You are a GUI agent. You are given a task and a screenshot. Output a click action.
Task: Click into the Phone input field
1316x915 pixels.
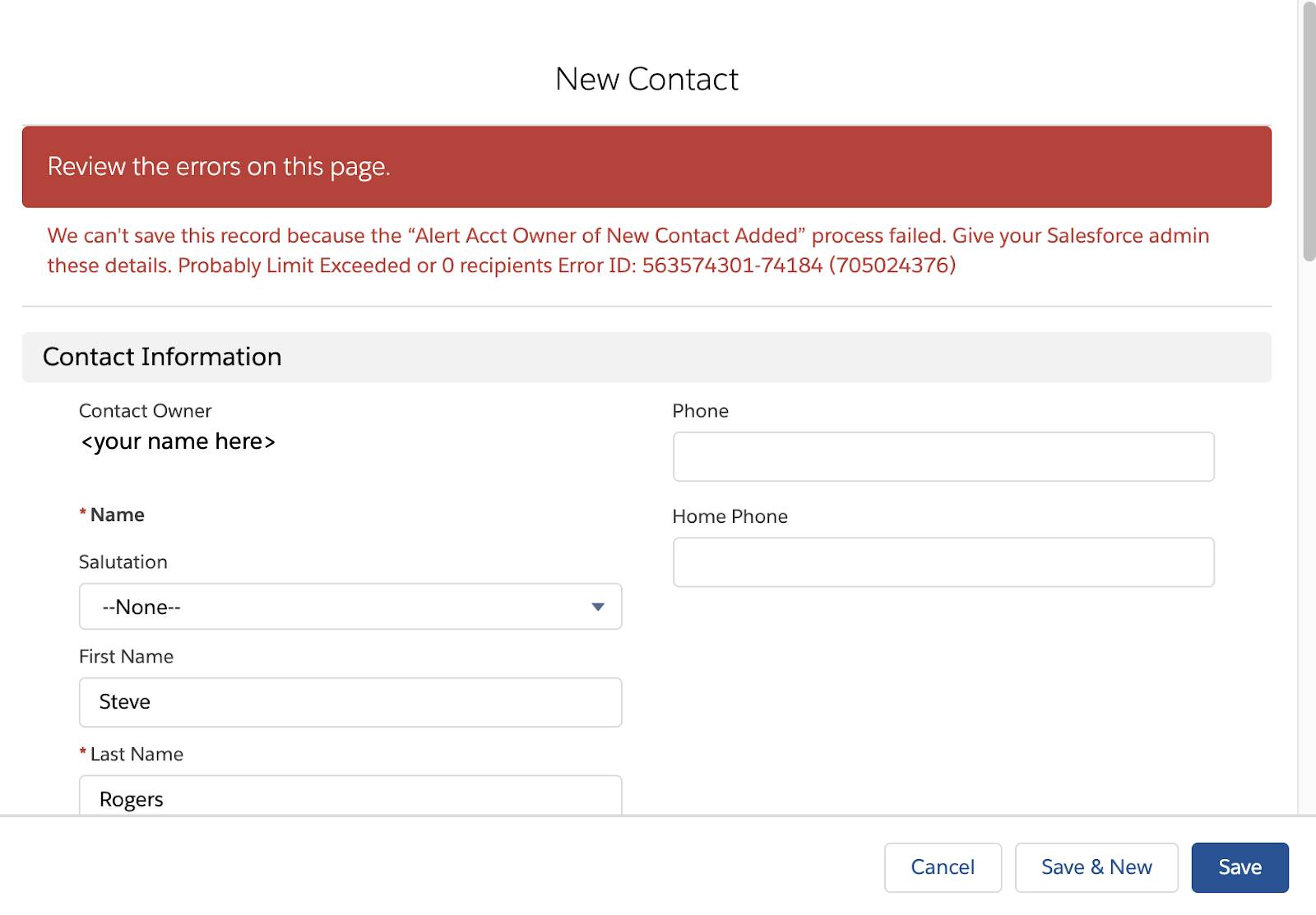point(943,456)
